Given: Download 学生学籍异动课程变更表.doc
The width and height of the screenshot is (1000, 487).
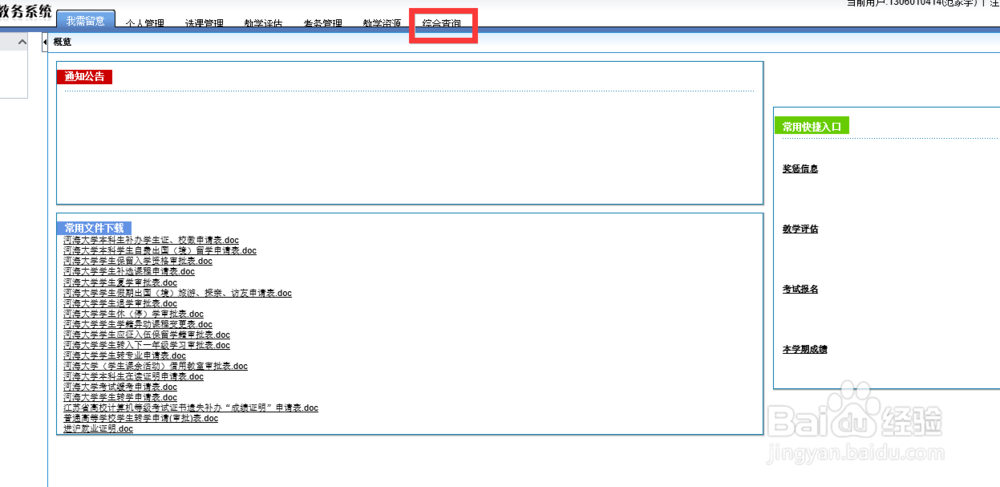Looking at the screenshot, I should pyautogui.click(x=138, y=324).
